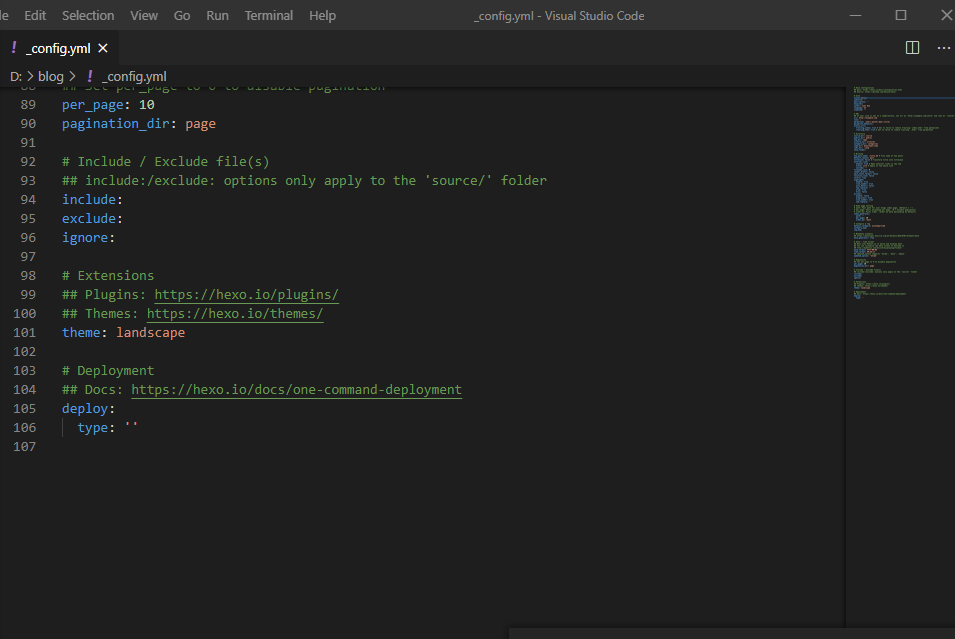
Task: Open the editor More Actions menu
Action: [943, 48]
